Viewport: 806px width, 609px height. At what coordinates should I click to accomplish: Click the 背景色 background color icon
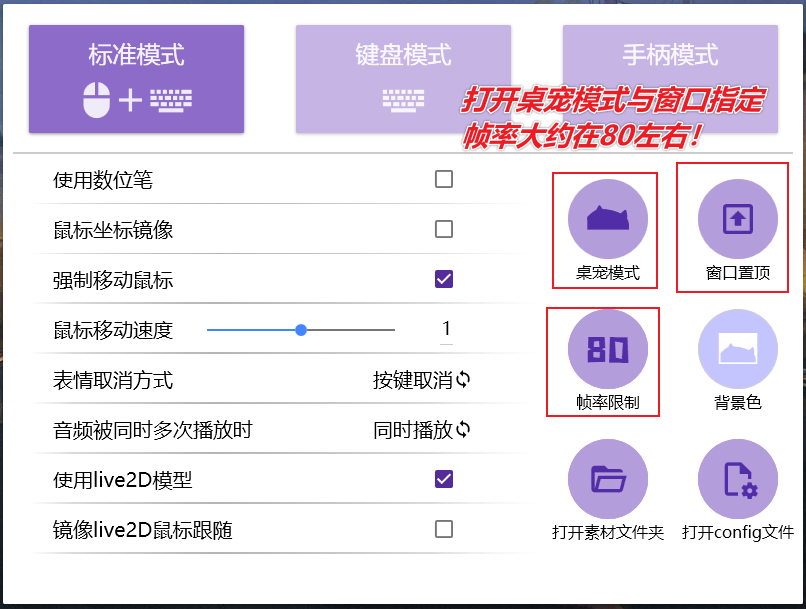[x=736, y=349]
